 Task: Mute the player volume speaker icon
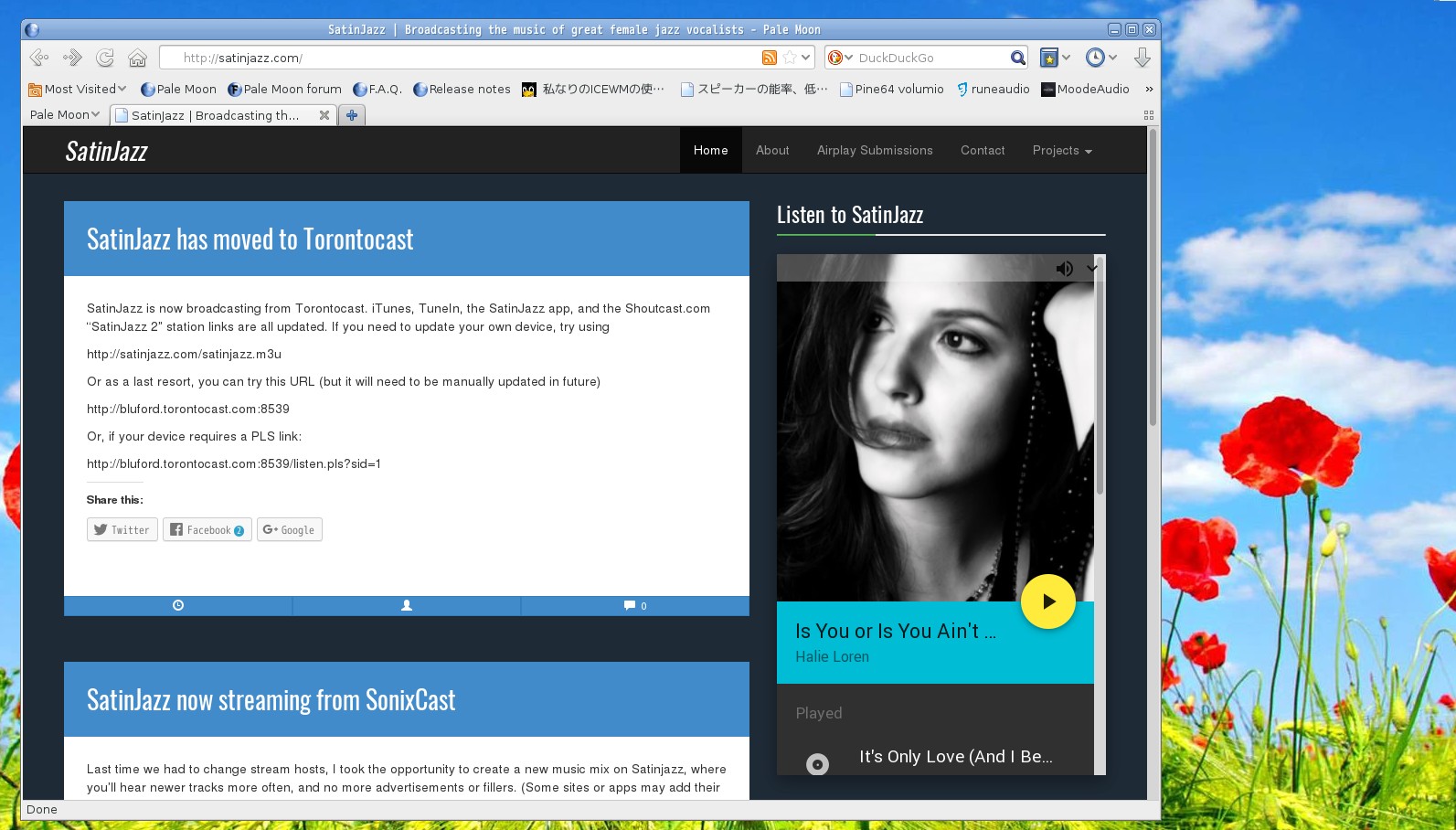click(1064, 269)
